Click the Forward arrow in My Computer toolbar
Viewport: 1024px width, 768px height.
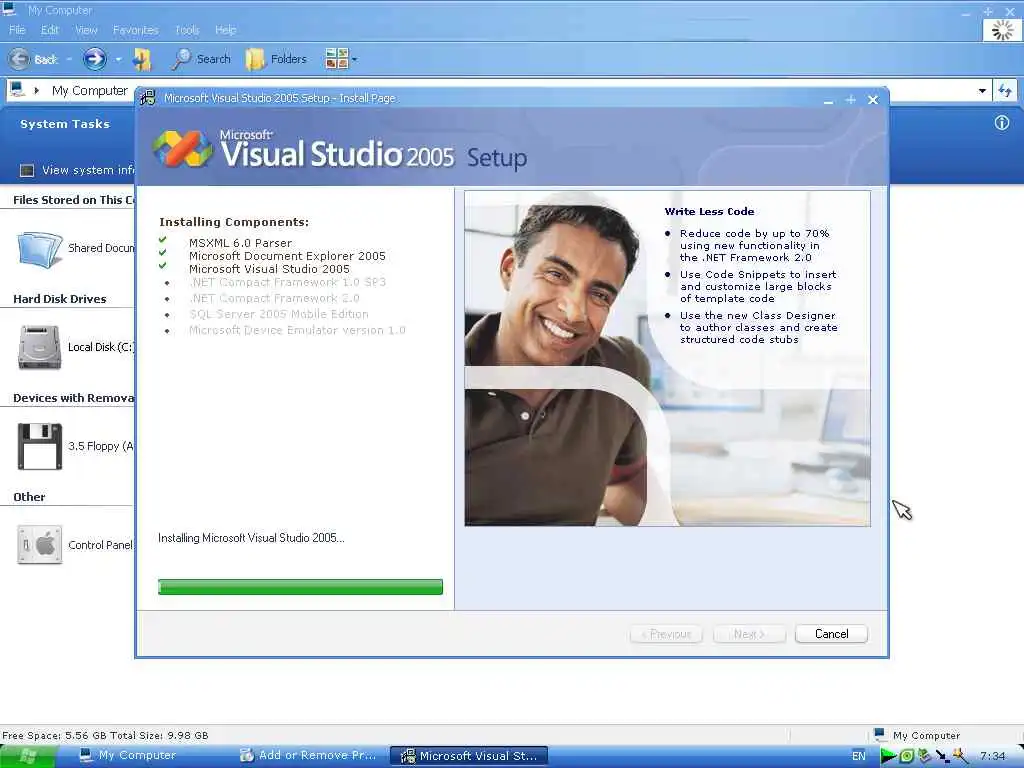pyautogui.click(x=95, y=59)
